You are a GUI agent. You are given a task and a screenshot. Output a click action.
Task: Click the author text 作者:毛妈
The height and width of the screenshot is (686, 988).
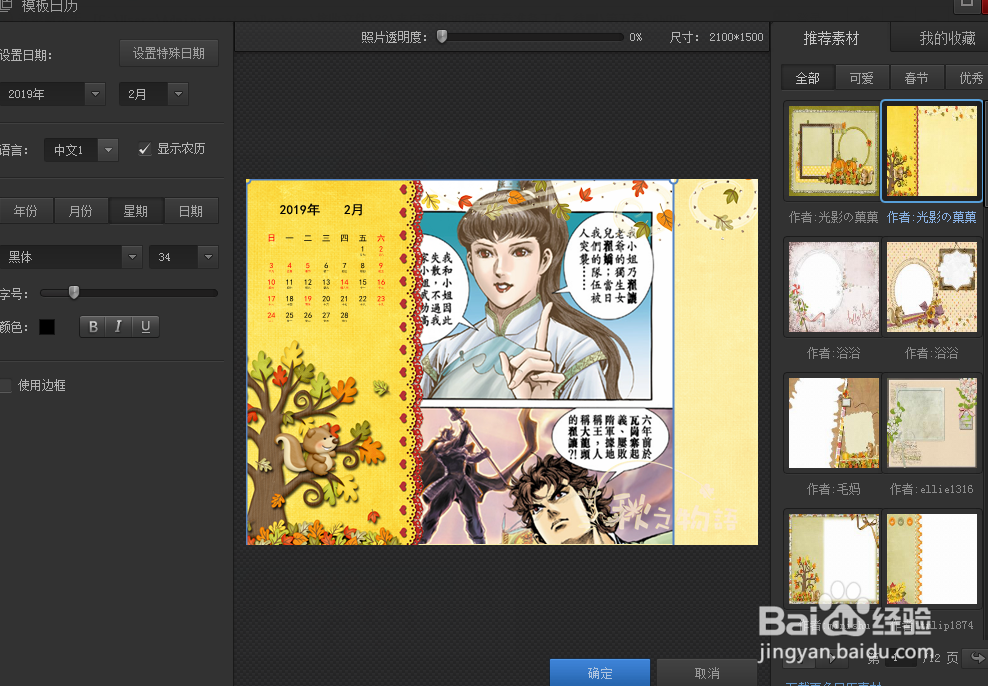[833, 489]
